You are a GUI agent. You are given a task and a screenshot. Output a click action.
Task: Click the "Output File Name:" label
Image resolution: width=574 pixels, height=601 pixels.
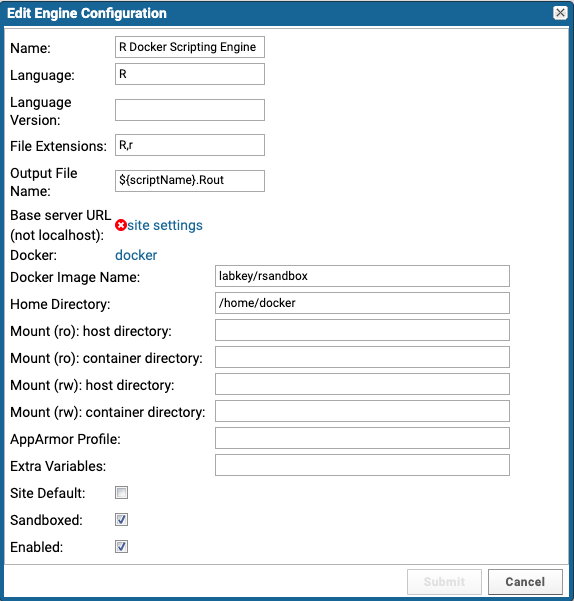point(44,182)
